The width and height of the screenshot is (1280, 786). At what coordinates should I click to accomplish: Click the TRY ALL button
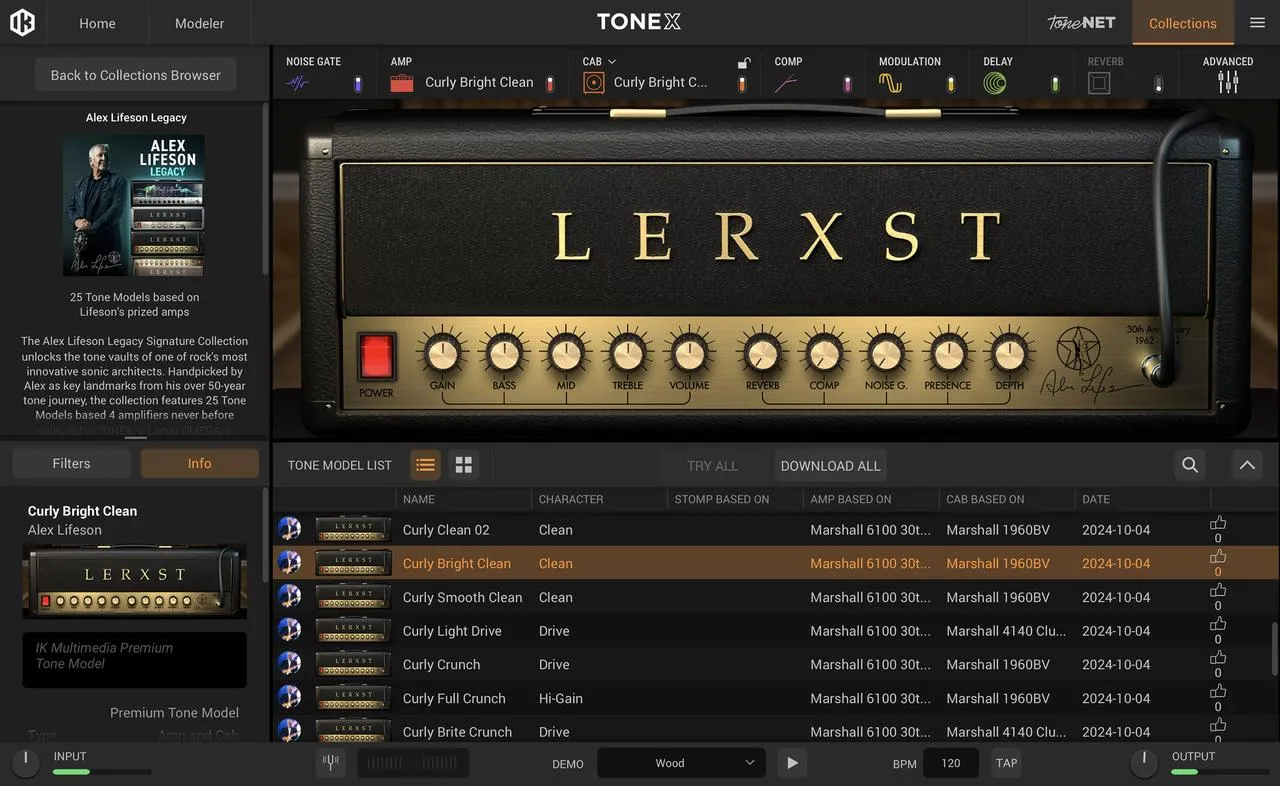[x=712, y=465]
